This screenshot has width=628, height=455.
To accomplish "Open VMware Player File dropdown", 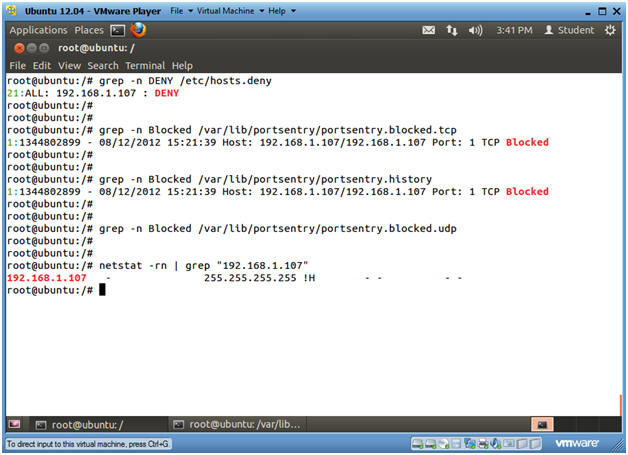I will (181, 11).
